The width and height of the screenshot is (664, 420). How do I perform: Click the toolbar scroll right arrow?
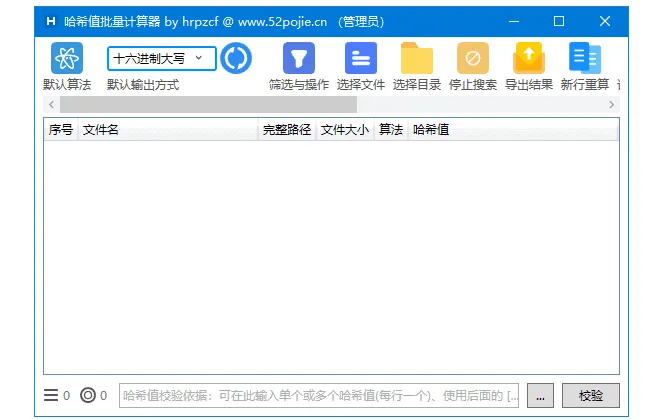pos(611,105)
